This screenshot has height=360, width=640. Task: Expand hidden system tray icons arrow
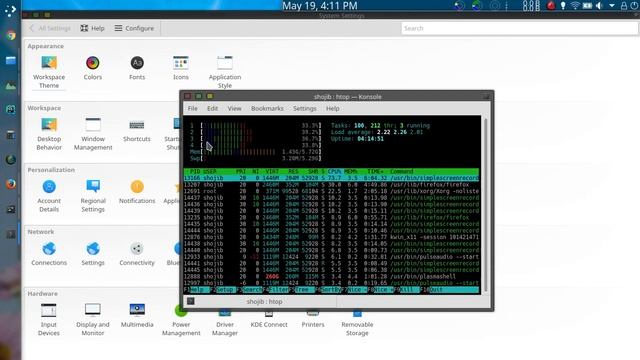click(611, 6)
